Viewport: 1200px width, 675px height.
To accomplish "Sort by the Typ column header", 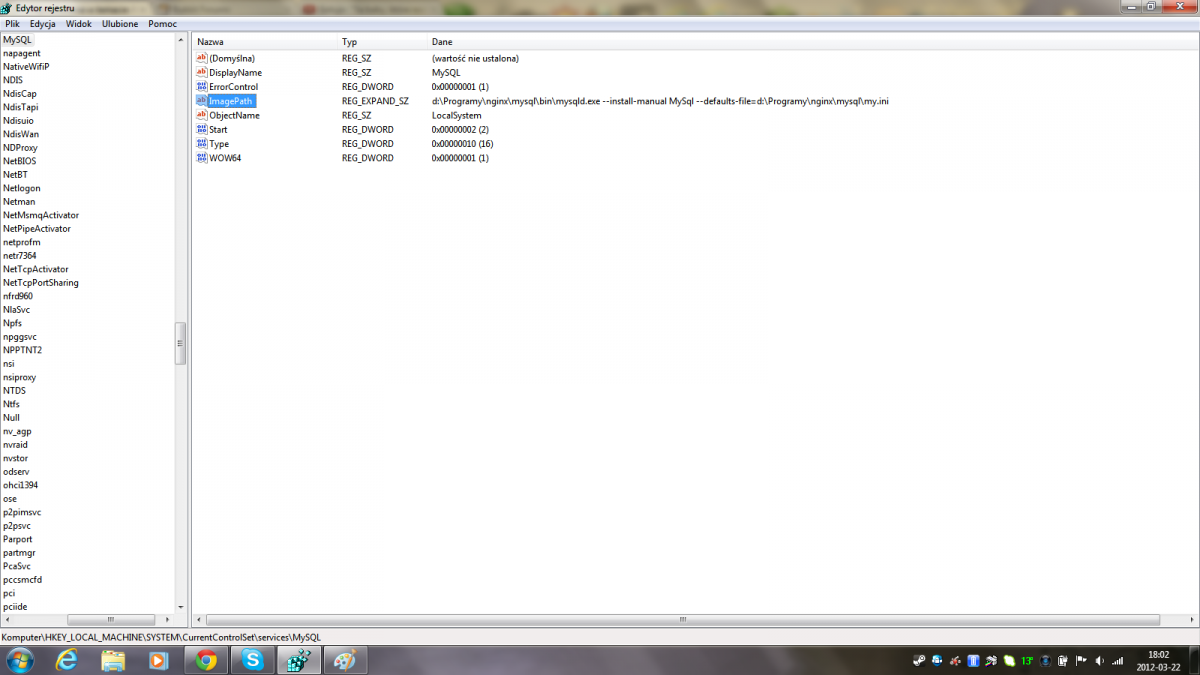I will click(382, 42).
